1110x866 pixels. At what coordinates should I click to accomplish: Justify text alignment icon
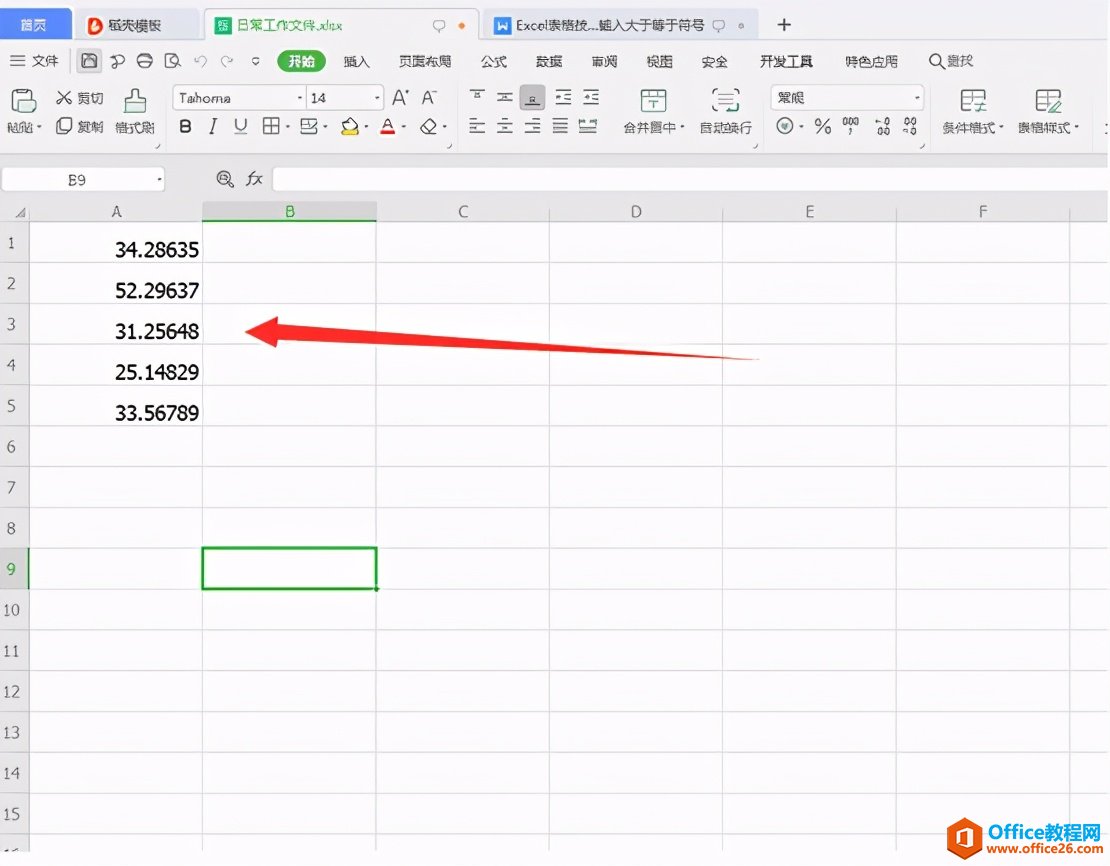pos(560,127)
